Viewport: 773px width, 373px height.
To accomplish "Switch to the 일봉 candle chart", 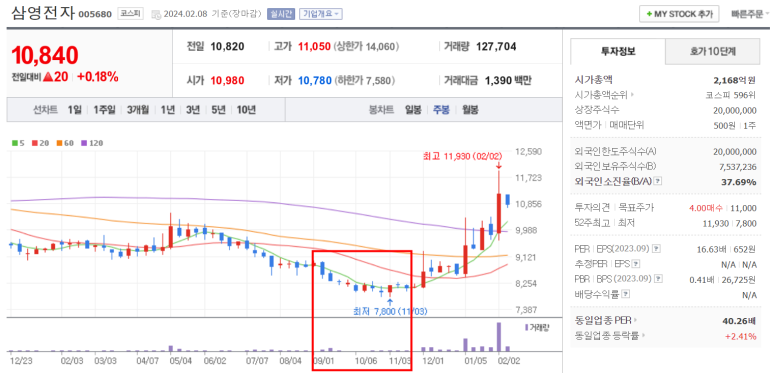I will [413, 109].
